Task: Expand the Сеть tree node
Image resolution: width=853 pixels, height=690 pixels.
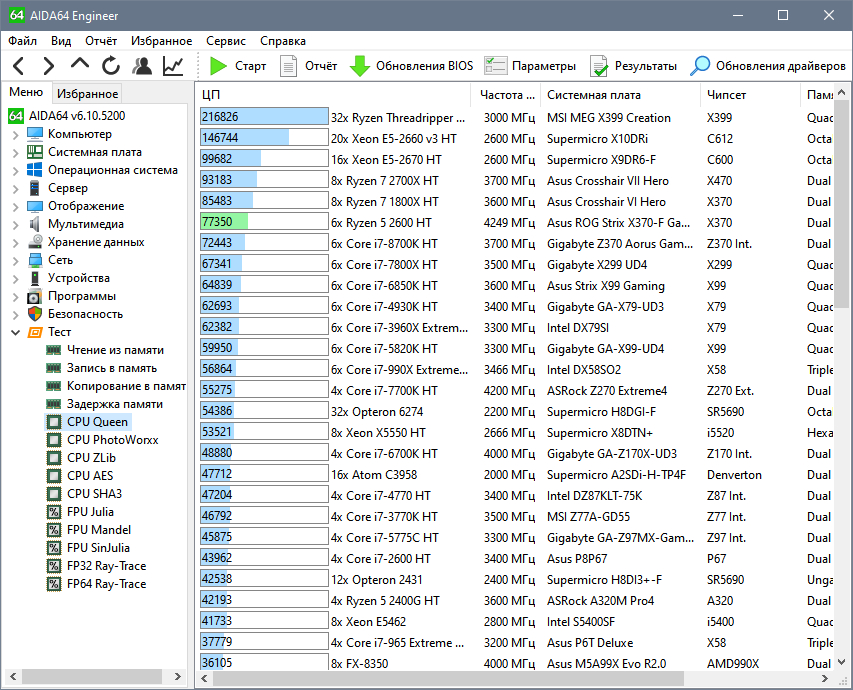Action: (x=16, y=260)
